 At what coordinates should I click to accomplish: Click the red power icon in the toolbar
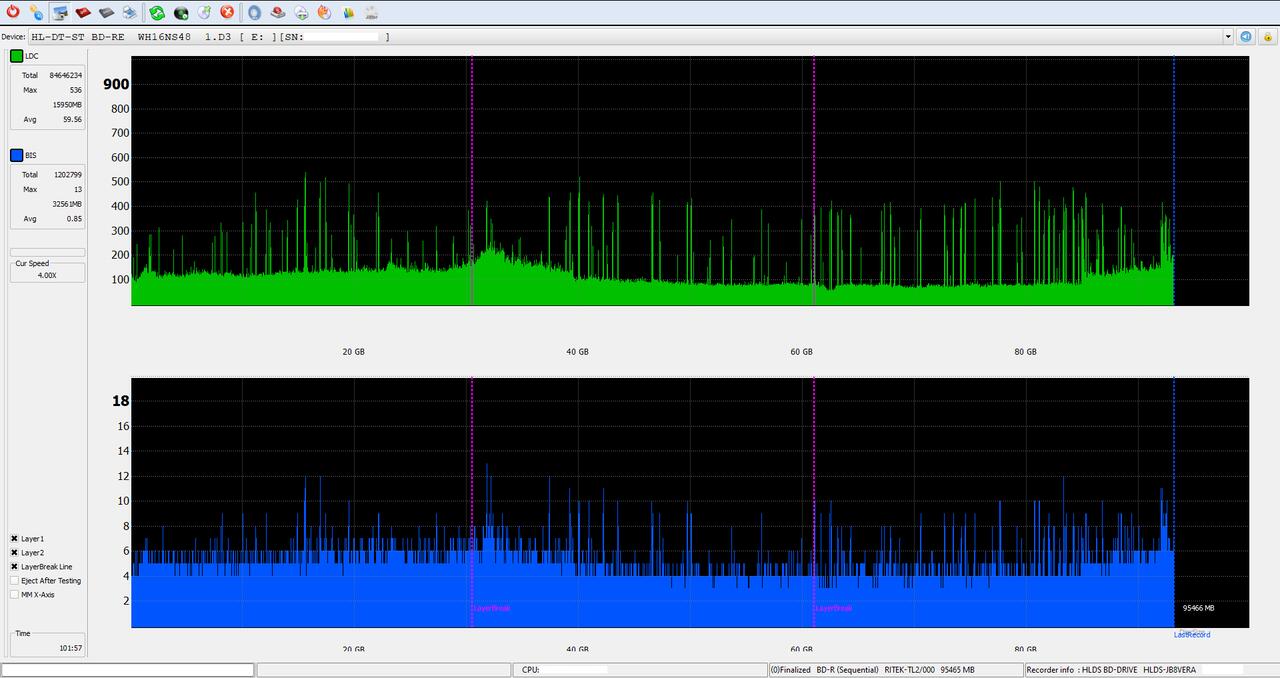pos(13,12)
